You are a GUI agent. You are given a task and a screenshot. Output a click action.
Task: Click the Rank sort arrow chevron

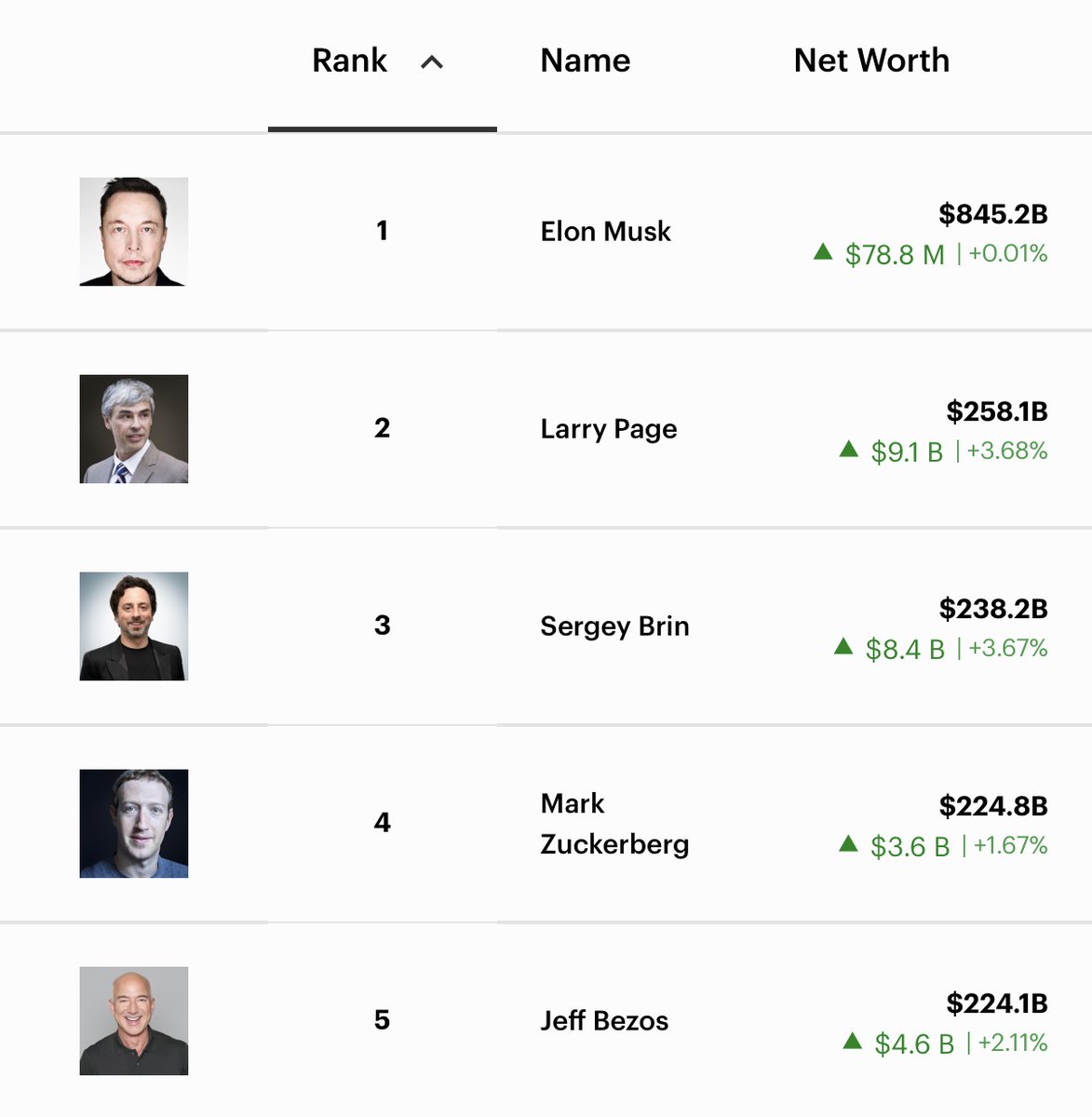pyautogui.click(x=431, y=62)
